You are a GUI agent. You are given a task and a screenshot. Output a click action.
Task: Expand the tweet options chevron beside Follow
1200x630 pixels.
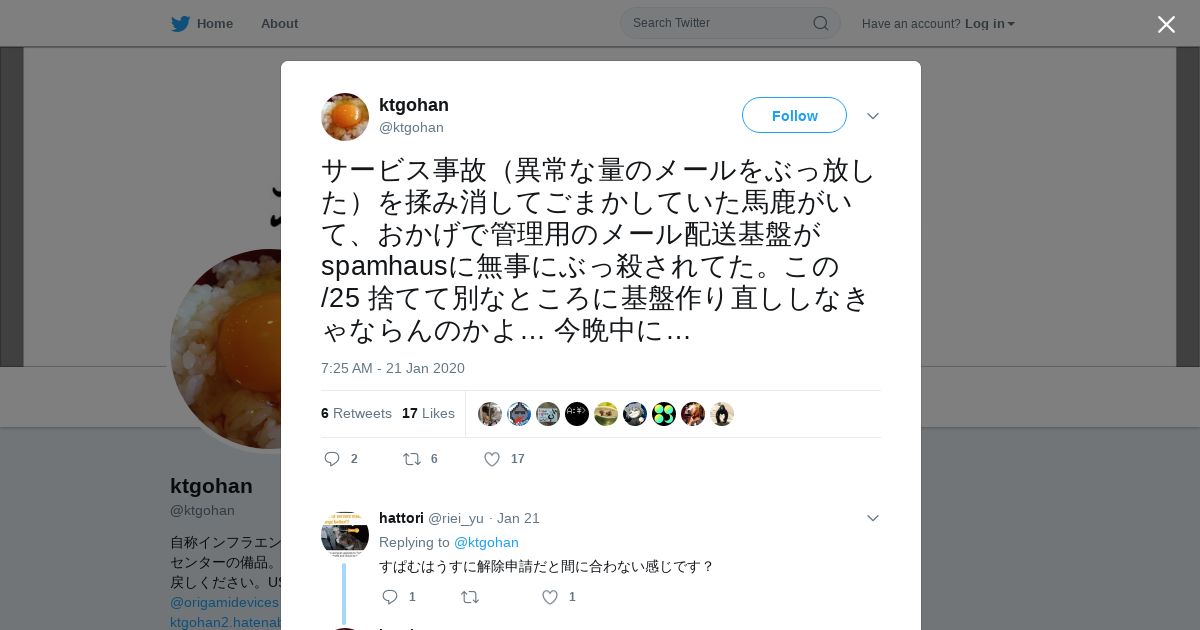pos(873,116)
